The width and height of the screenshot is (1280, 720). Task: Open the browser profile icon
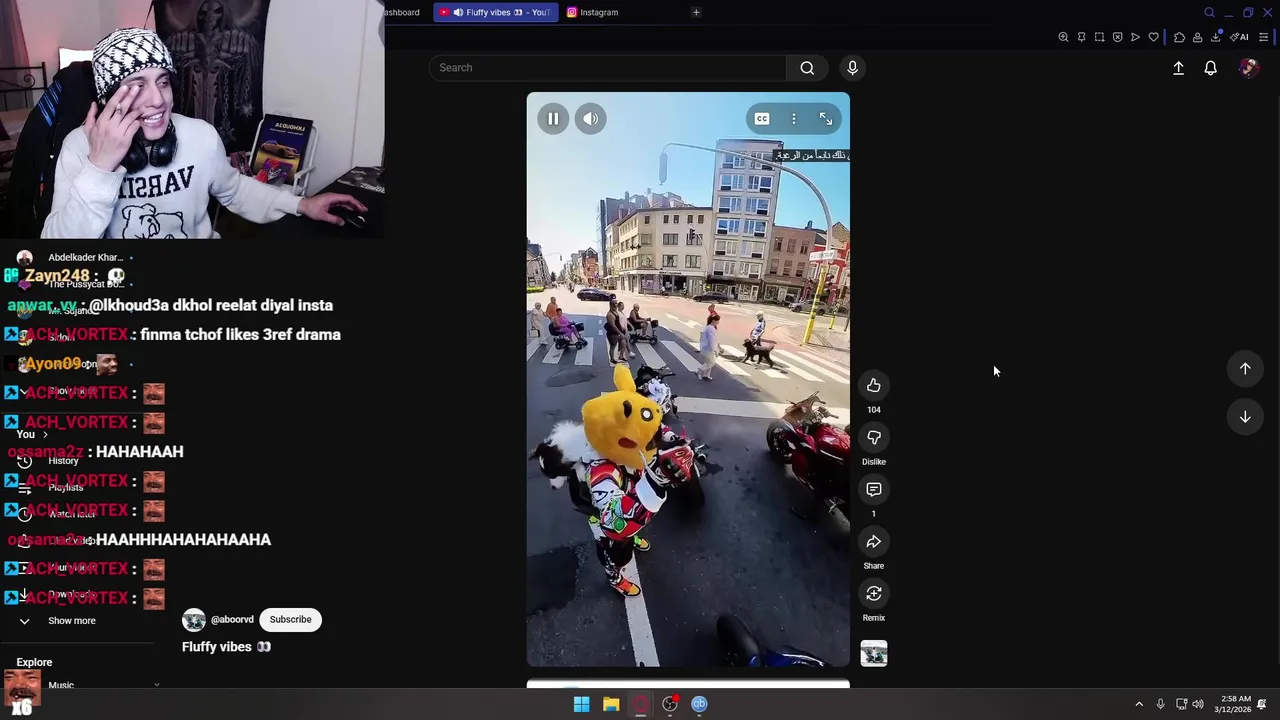(1197, 38)
